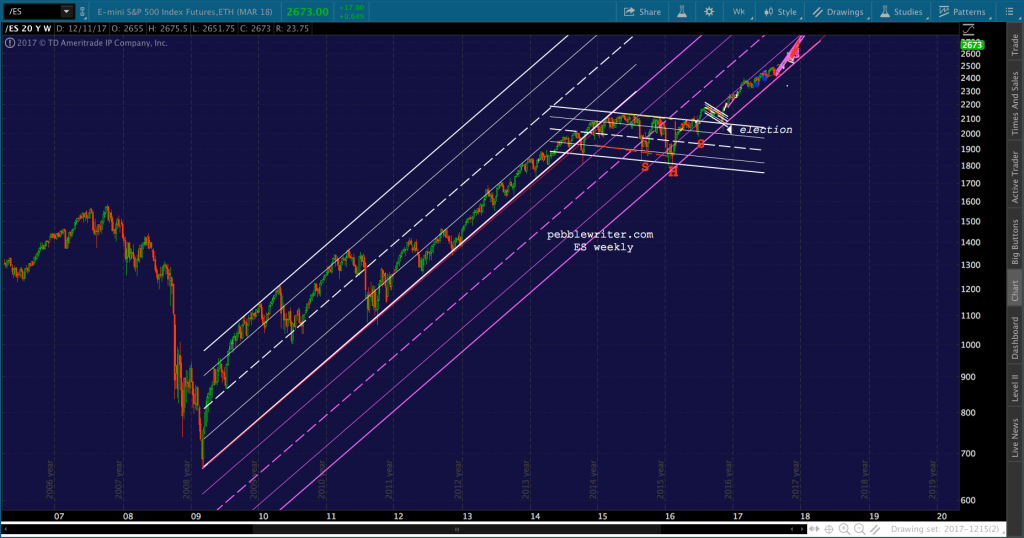Click the 'election' chart annotation
1024x538 pixels.
click(766, 130)
